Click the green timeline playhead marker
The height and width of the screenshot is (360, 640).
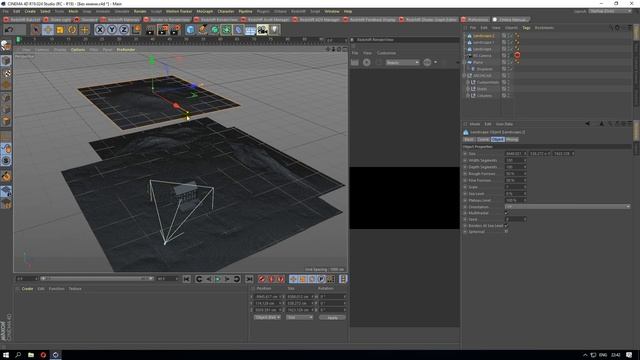tap(18, 39)
